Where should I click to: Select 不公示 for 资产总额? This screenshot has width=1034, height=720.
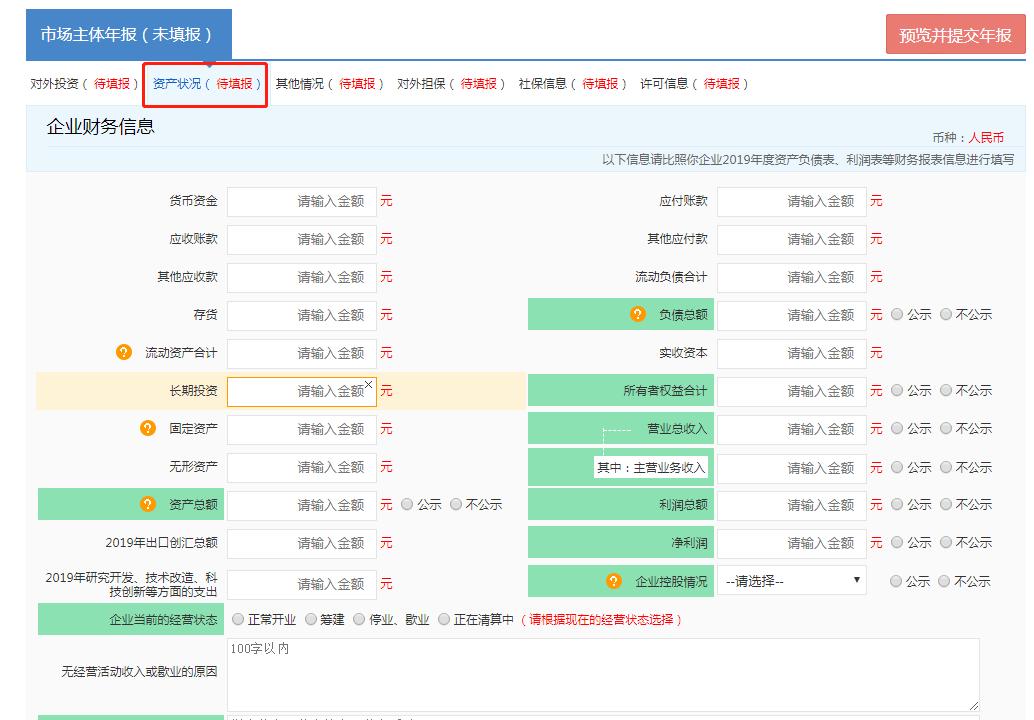click(456, 504)
